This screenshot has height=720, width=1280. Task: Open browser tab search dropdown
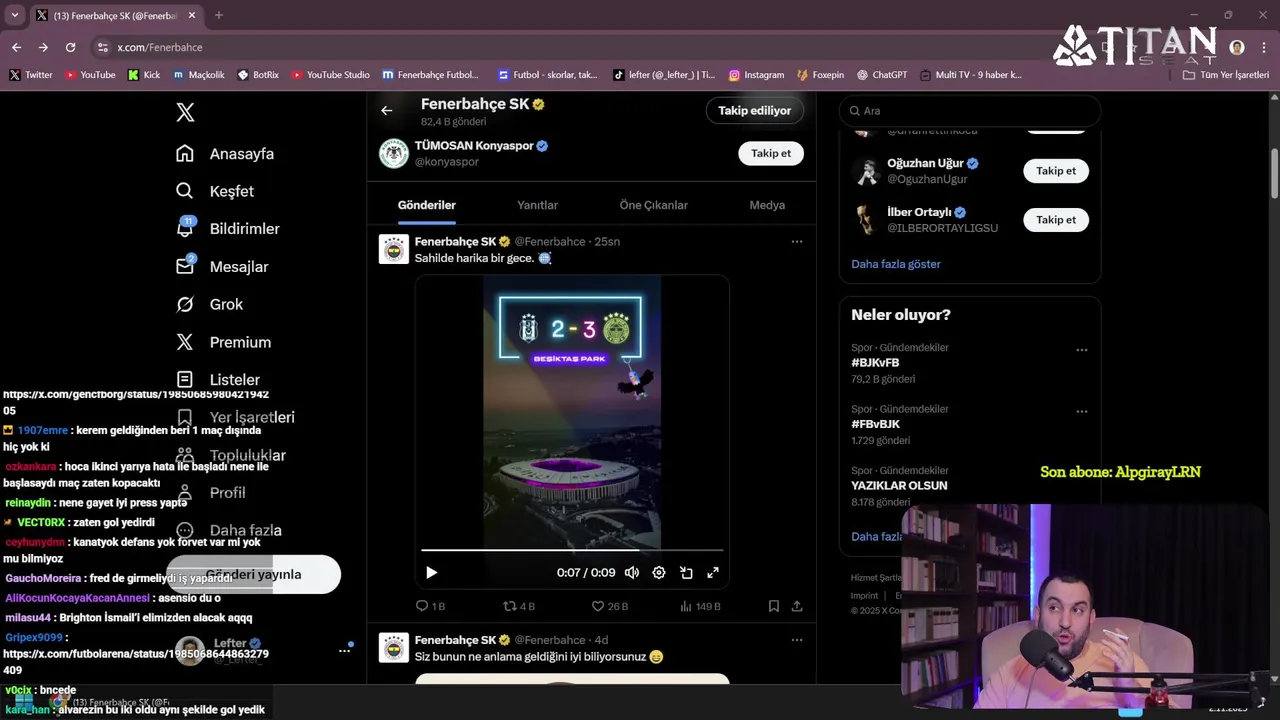[x=14, y=15]
